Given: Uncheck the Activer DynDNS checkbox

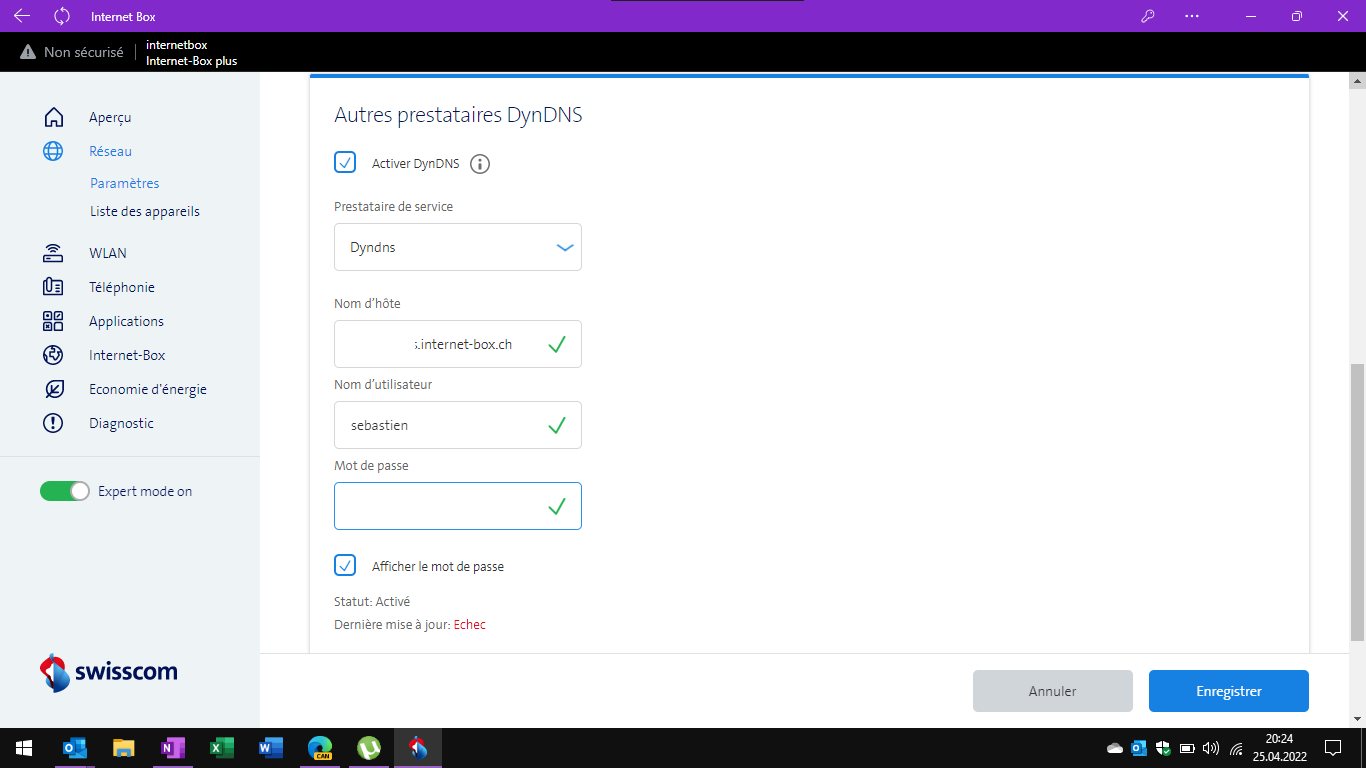Looking at the screenshot, I should click(x=345, y=162).
